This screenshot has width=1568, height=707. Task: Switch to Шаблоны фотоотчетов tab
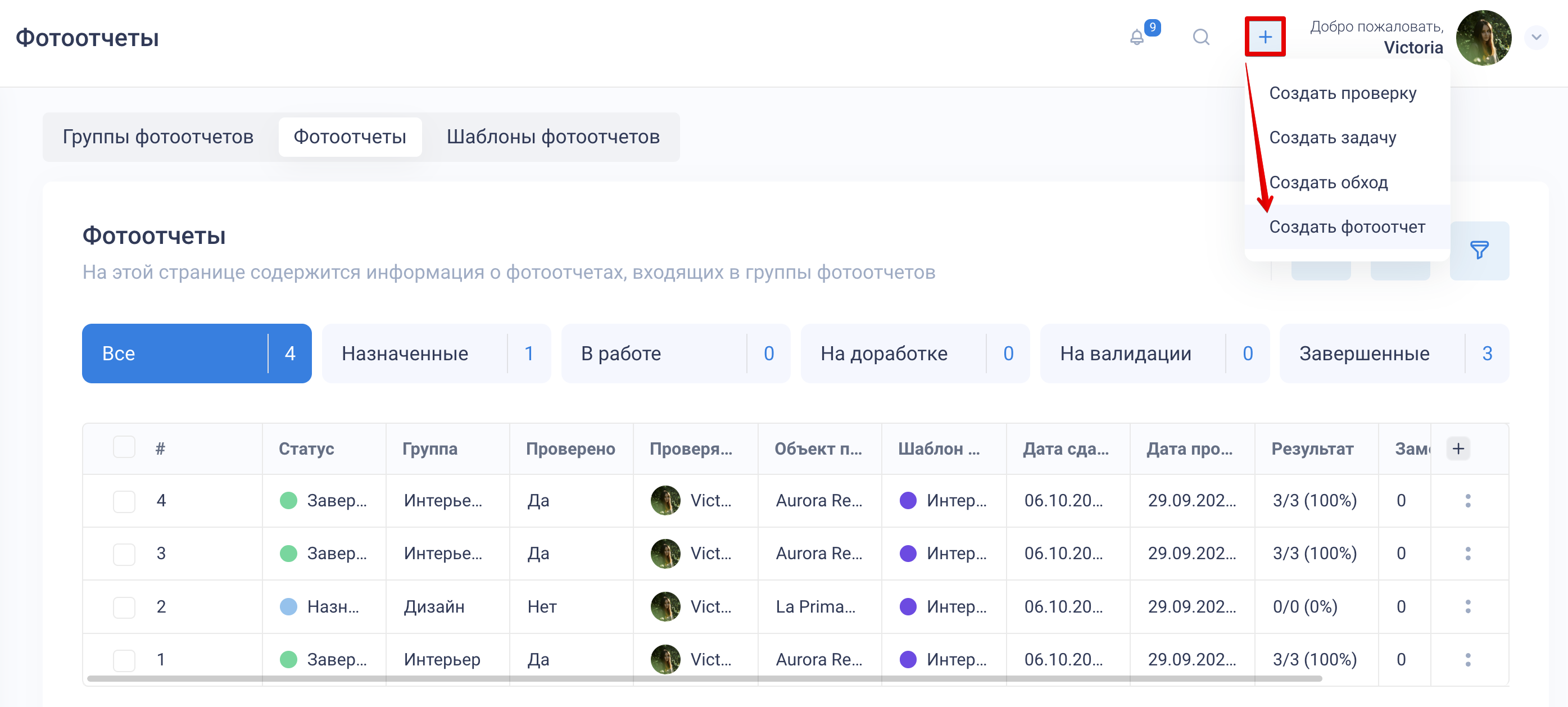pos(552,137)
